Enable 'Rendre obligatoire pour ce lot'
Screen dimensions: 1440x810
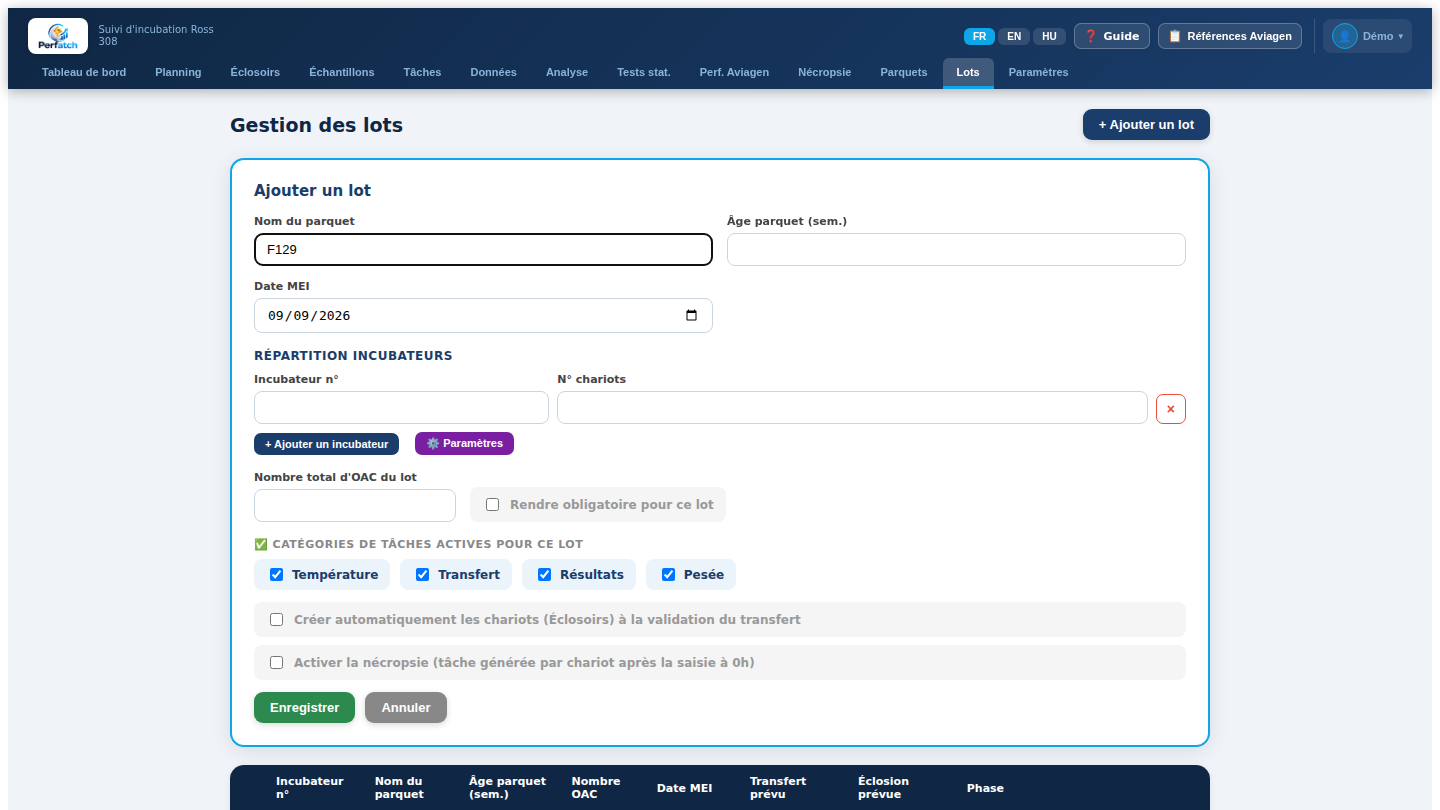pos(493,505)
